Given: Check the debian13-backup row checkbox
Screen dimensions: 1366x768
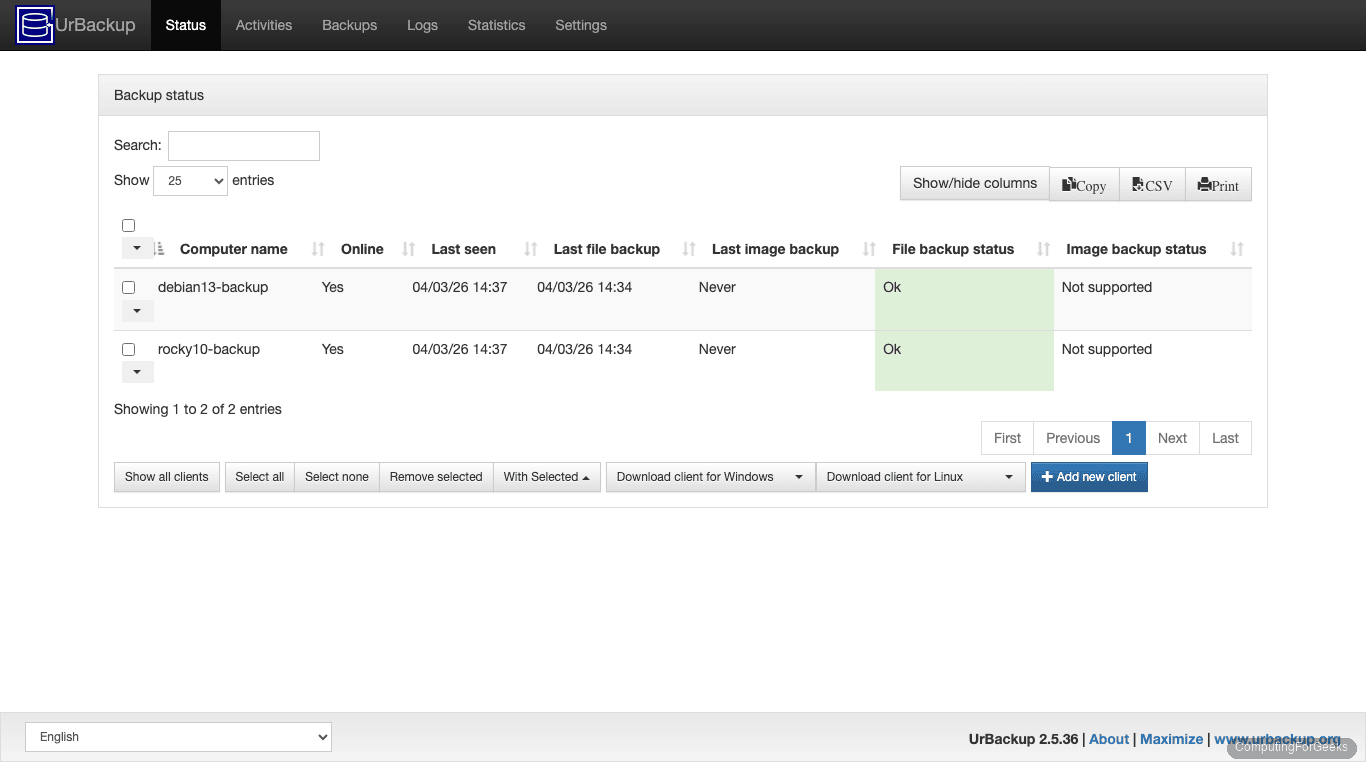Looking at the screenshot, I should pos(128,287).
